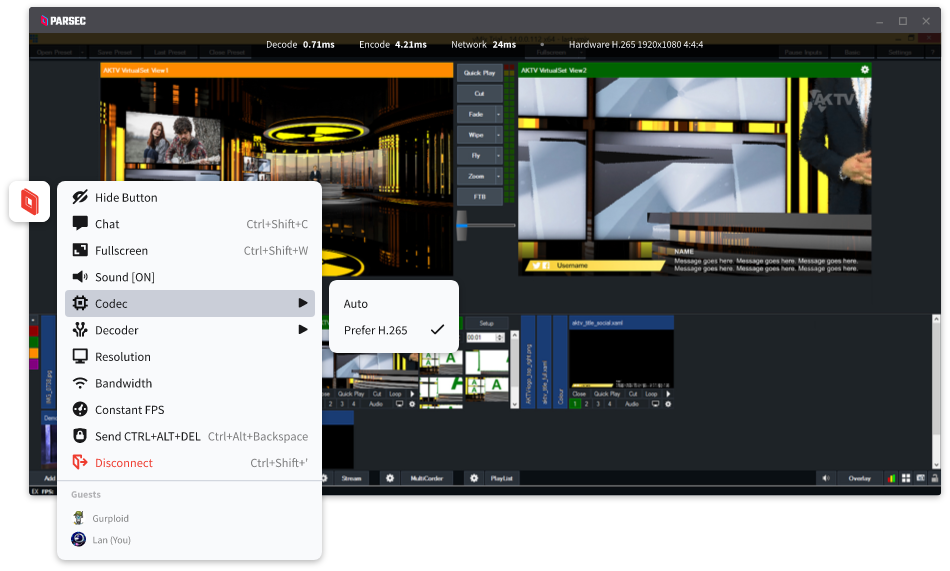The height and width of the screenshot is (571, 950).
Task: Click the Overlay button
Action: 859,478
